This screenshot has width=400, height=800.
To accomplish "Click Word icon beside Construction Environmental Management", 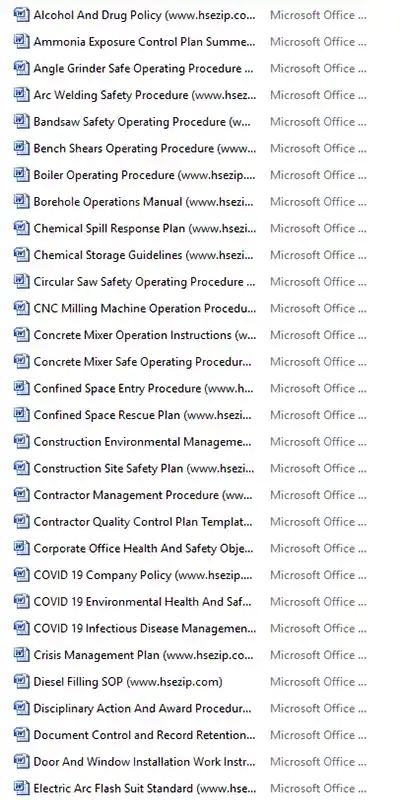I will click(x=21, y=441).
